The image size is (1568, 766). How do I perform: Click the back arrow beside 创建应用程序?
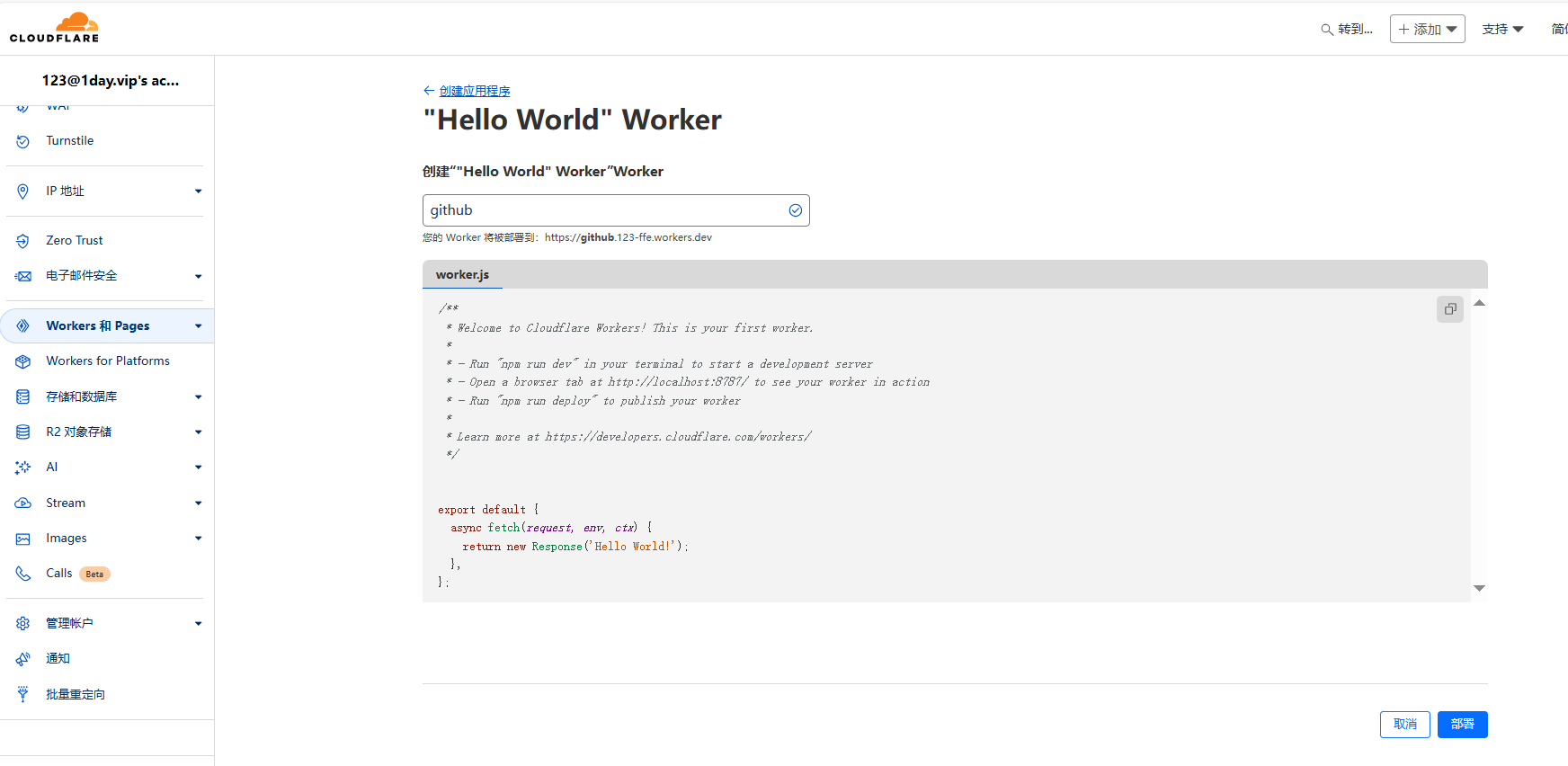click(x=429, y=91)
